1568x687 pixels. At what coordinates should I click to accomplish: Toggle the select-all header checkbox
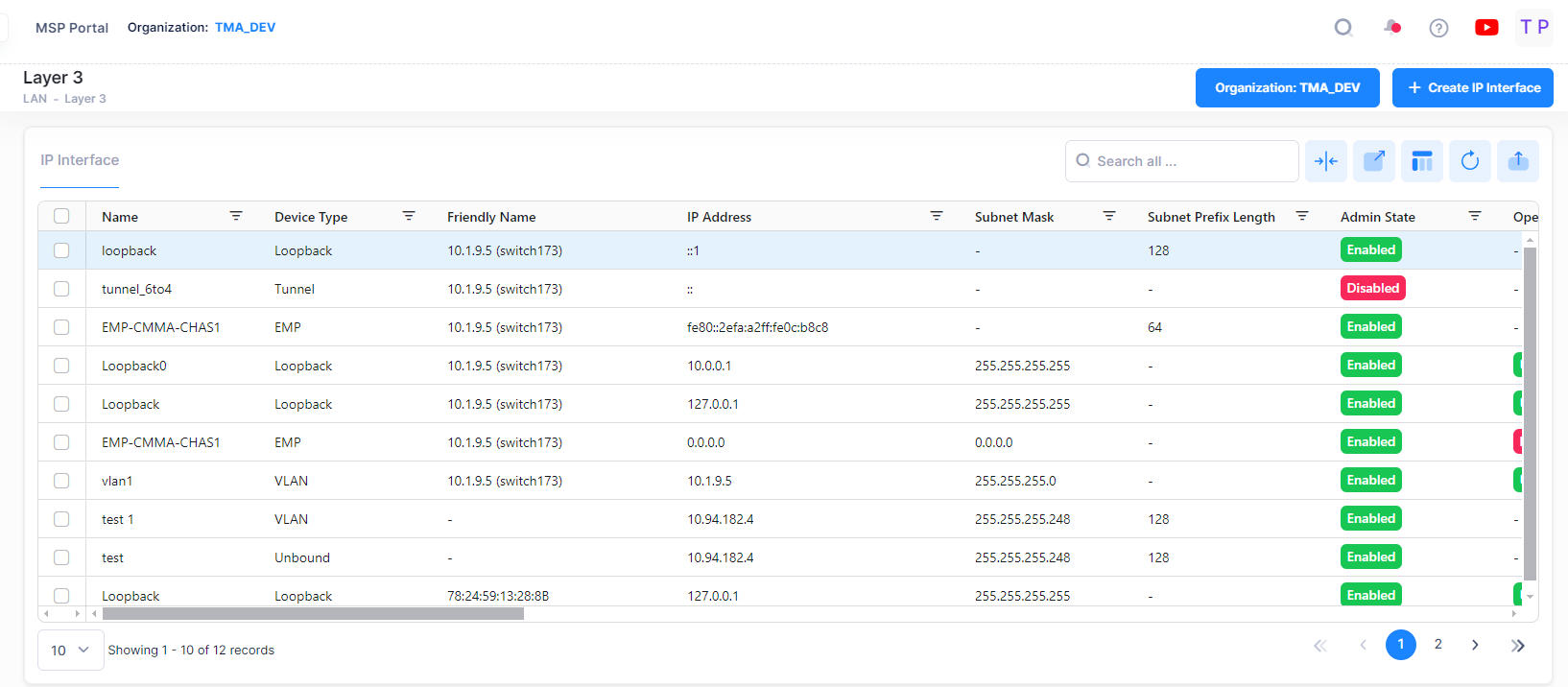click(61, 217)
